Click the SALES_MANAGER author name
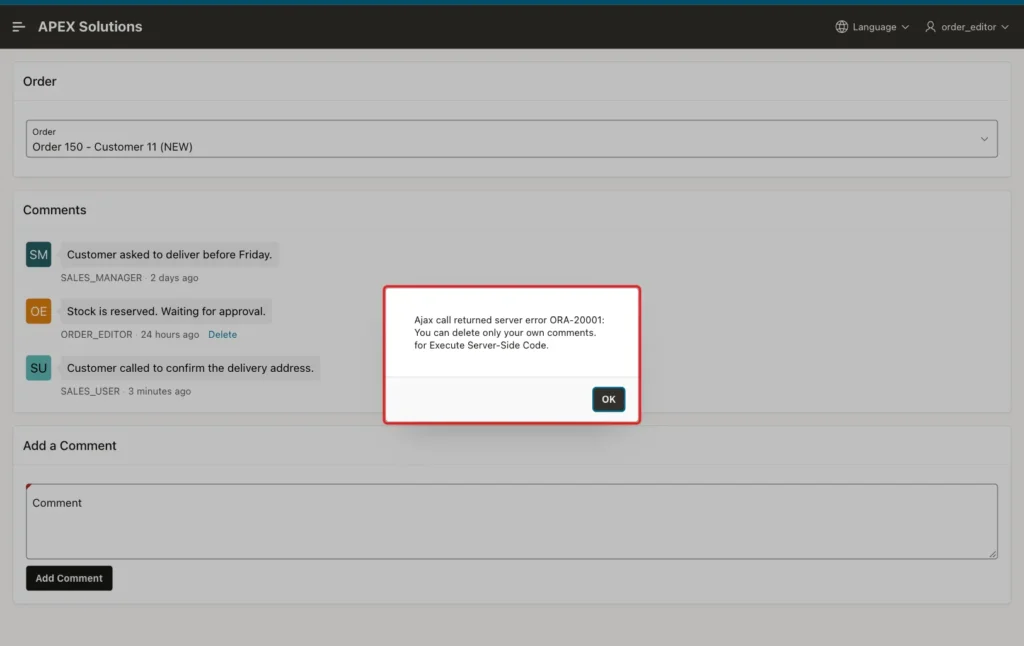 coord(101,278)
